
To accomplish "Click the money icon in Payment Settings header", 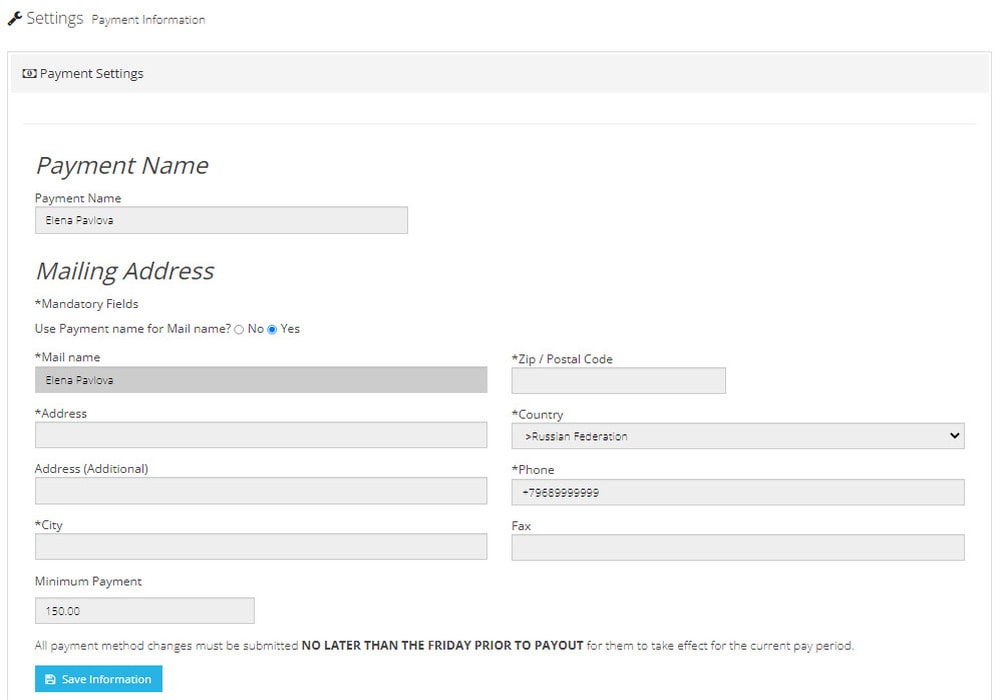I will point(29,73).
